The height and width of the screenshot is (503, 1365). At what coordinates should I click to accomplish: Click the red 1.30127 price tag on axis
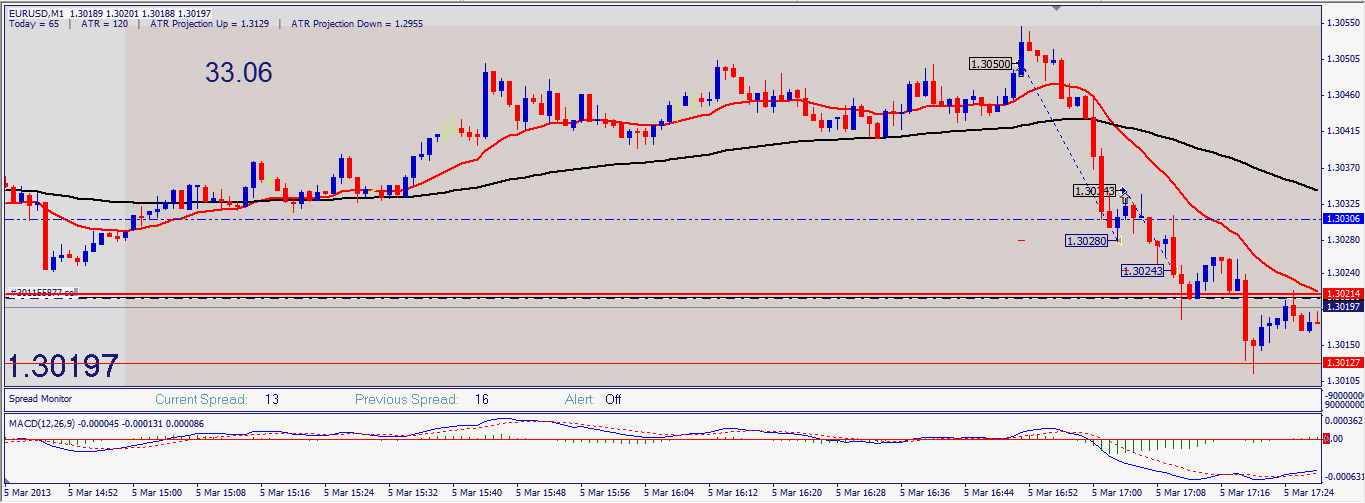pos(1342,362)
